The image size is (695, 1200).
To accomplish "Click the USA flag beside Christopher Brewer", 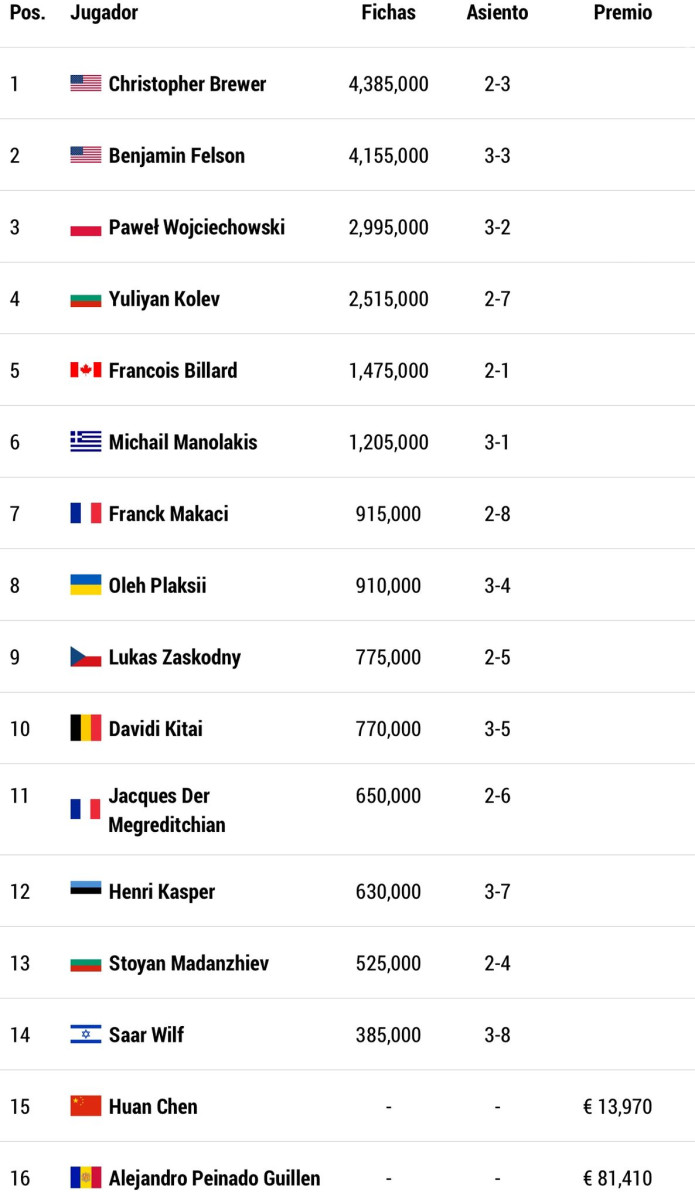I will 85,84.
